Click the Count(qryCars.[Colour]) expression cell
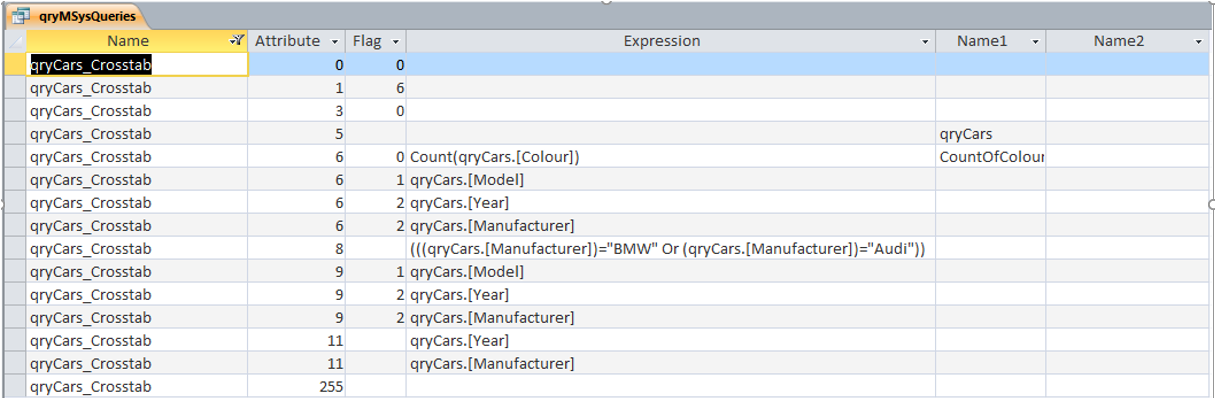Screen dimensions: 1216x399 tap(671, 157)
